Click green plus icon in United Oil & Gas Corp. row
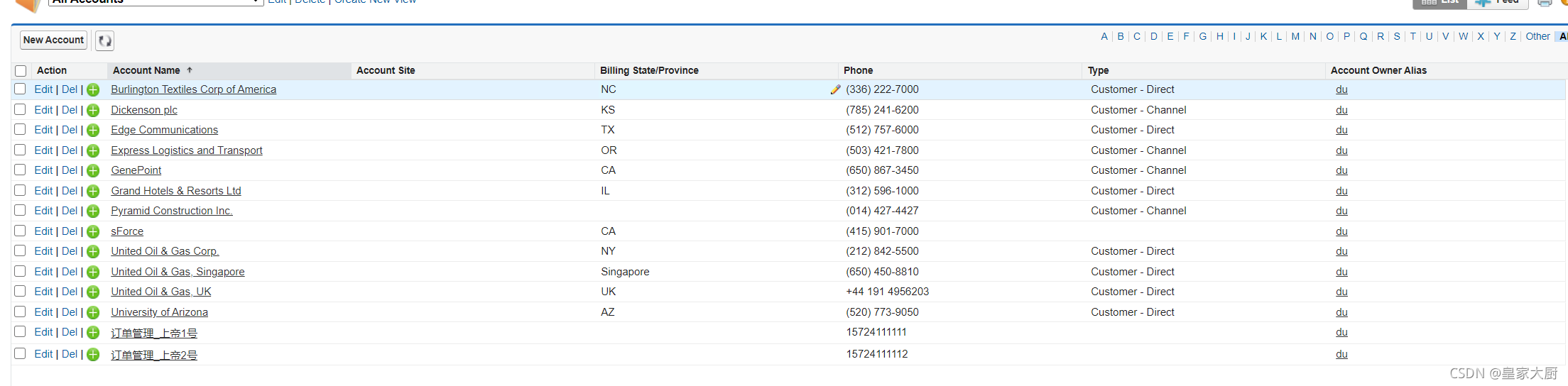Viewport: 1568px width, 386px height. pos(93,252)
